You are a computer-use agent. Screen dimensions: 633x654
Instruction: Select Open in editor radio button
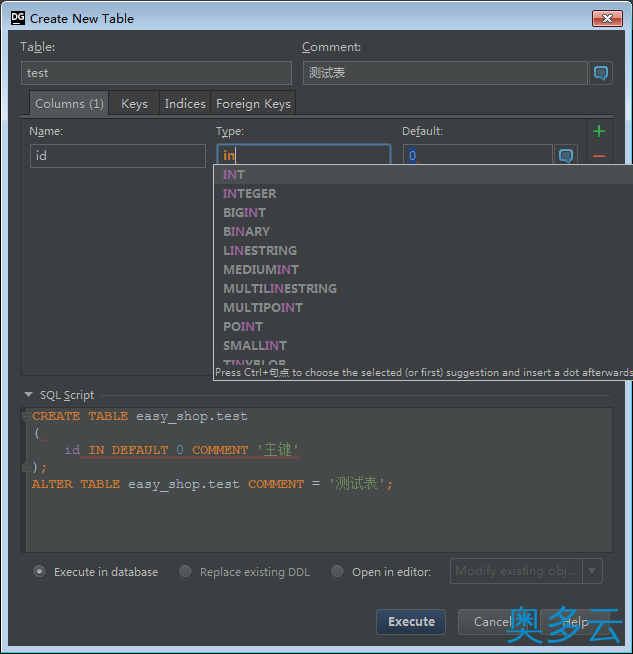click(x=337, y=571)
